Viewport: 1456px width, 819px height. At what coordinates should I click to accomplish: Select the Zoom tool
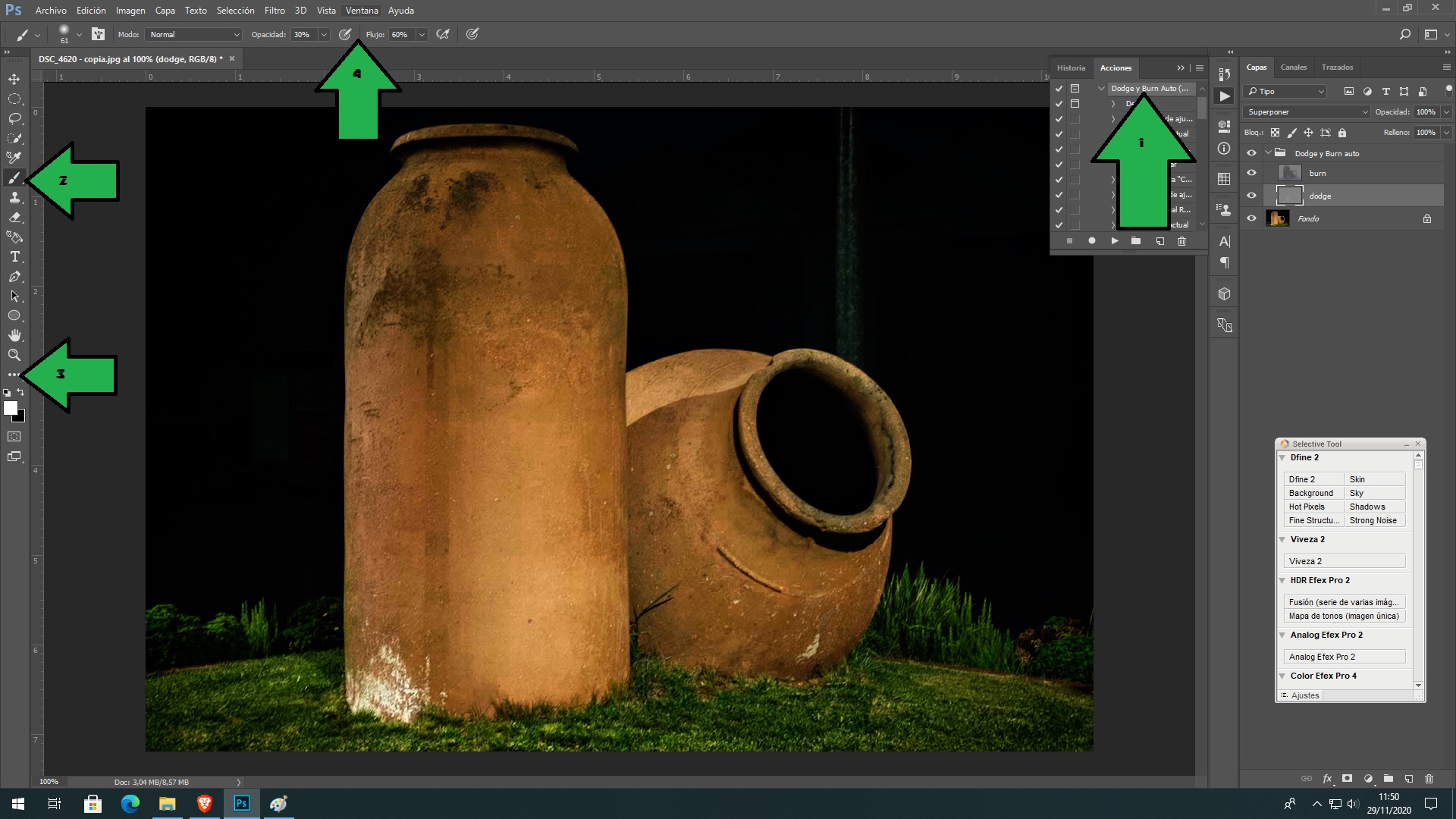tap(14, 355)
